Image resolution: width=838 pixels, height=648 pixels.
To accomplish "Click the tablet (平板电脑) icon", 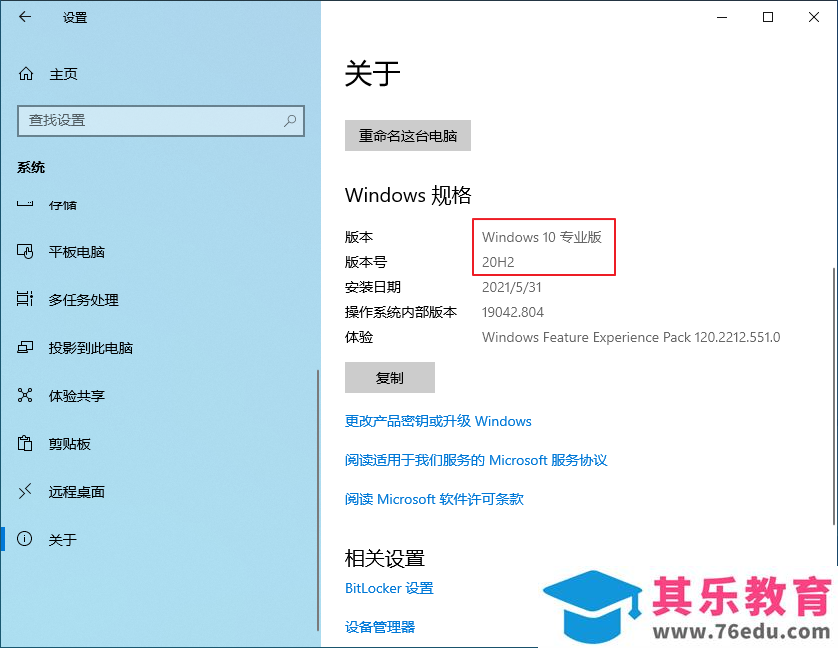I will pos(25,251).
